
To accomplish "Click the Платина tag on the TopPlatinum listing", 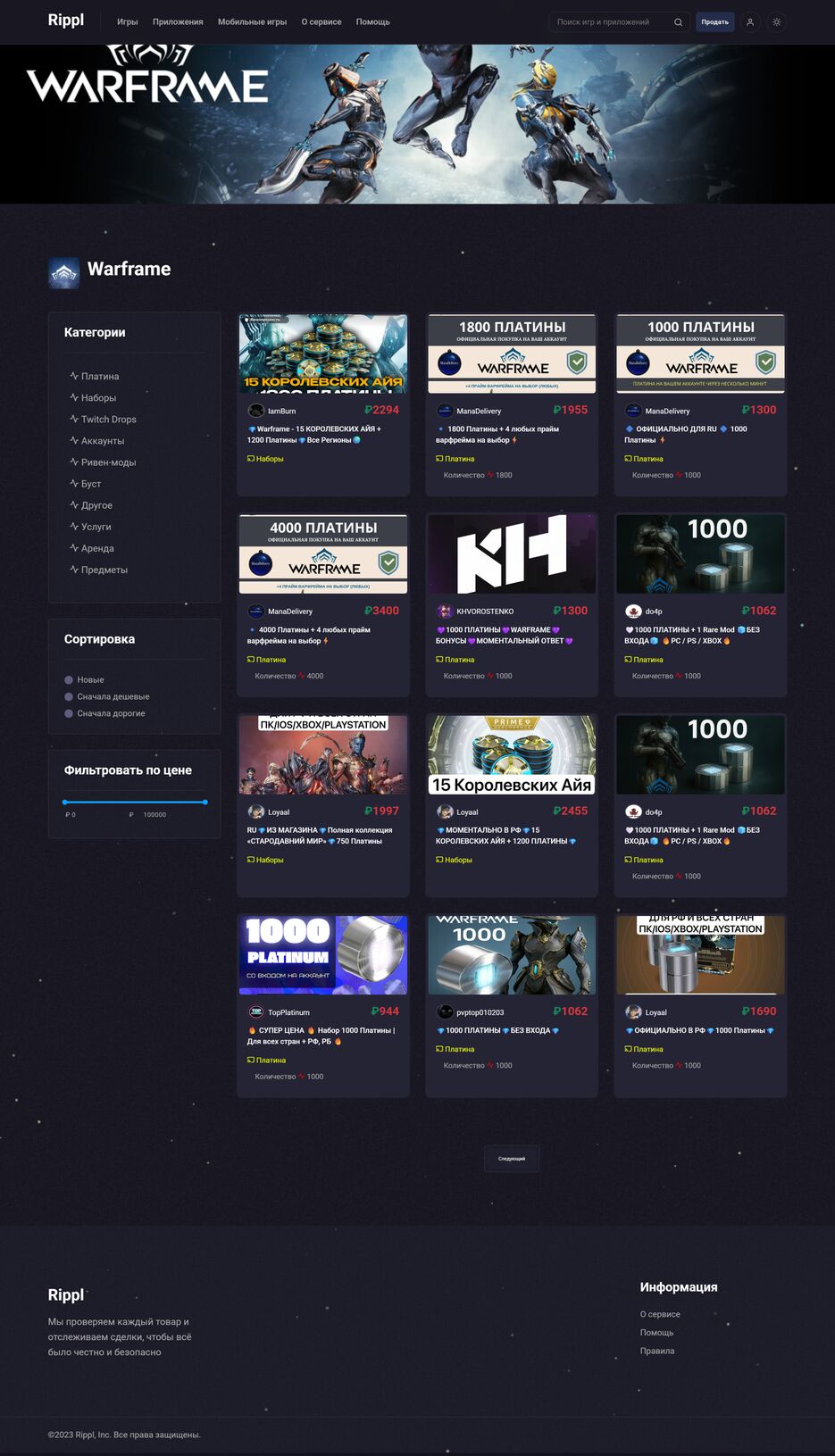I will [x=266, y=1061].
